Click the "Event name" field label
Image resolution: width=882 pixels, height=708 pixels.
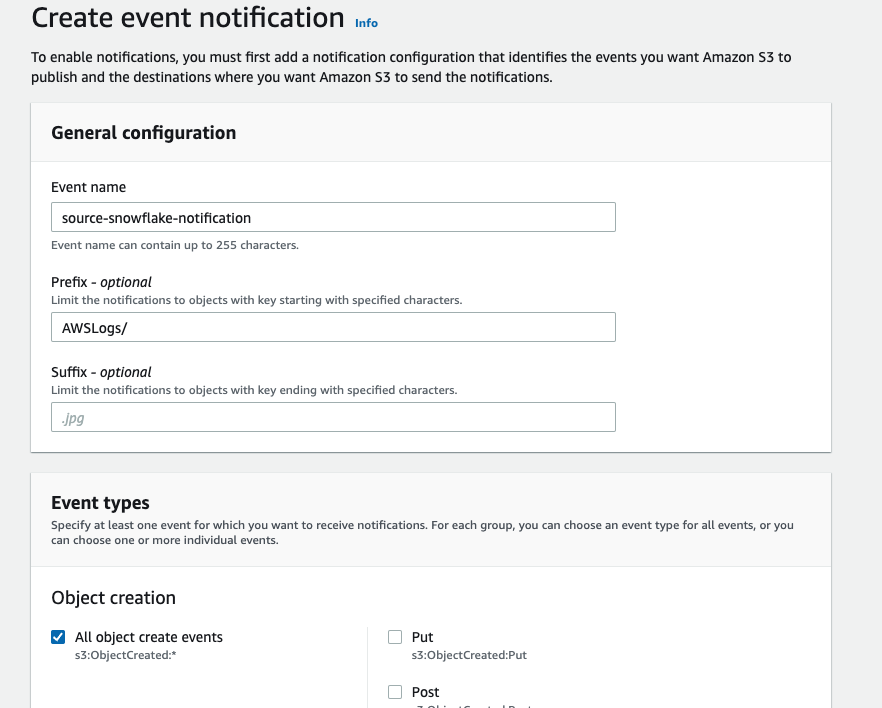click(x=88, y=187)
